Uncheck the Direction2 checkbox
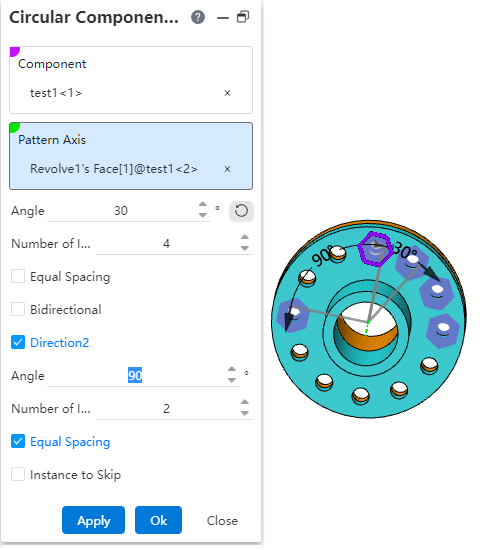 click(18, 342)
